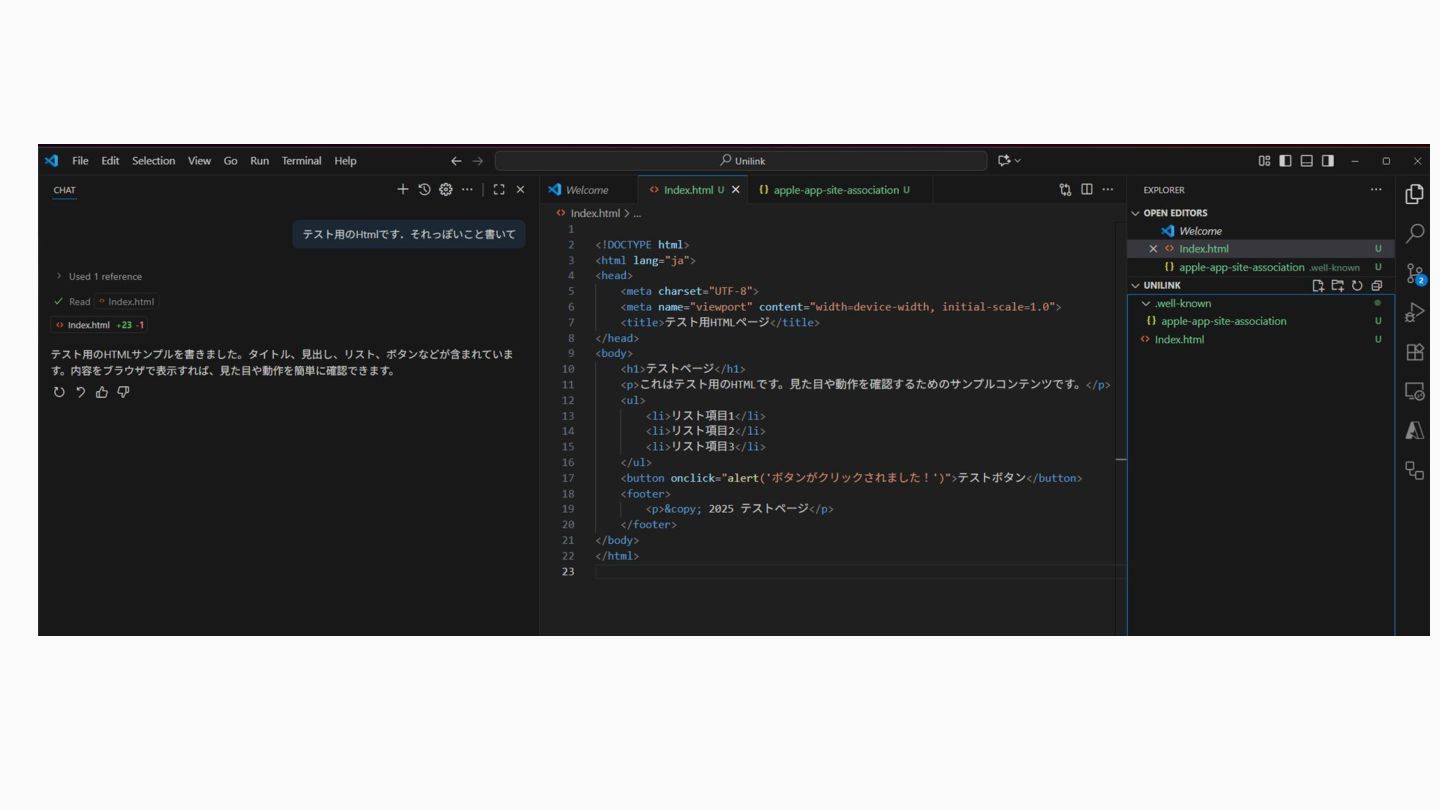This screenshot has width=1440, height=810.
Task: Undo the last chat request
Action: (x=81, y=392)
